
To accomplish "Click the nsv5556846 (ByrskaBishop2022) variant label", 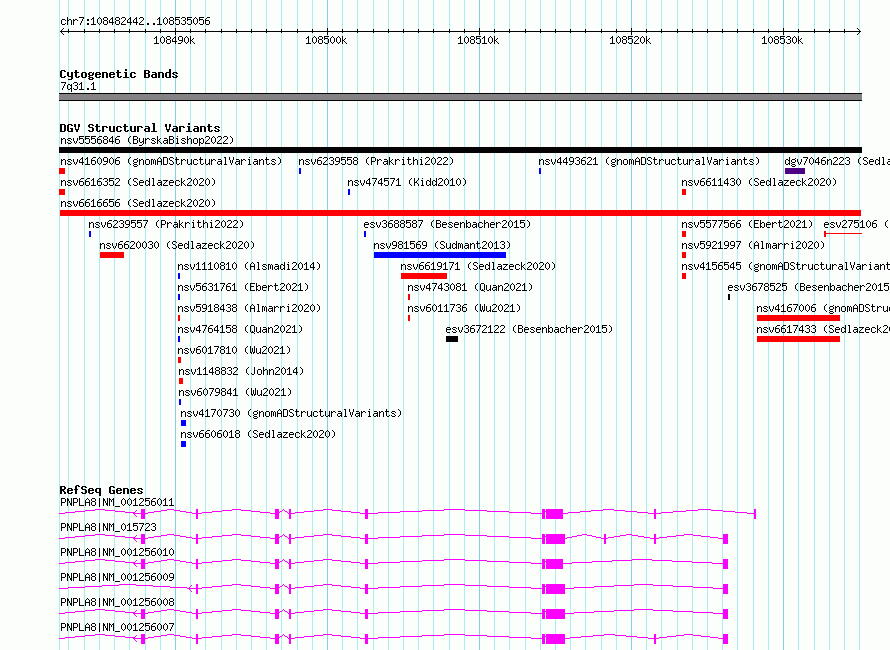I will tap(147, 140).
